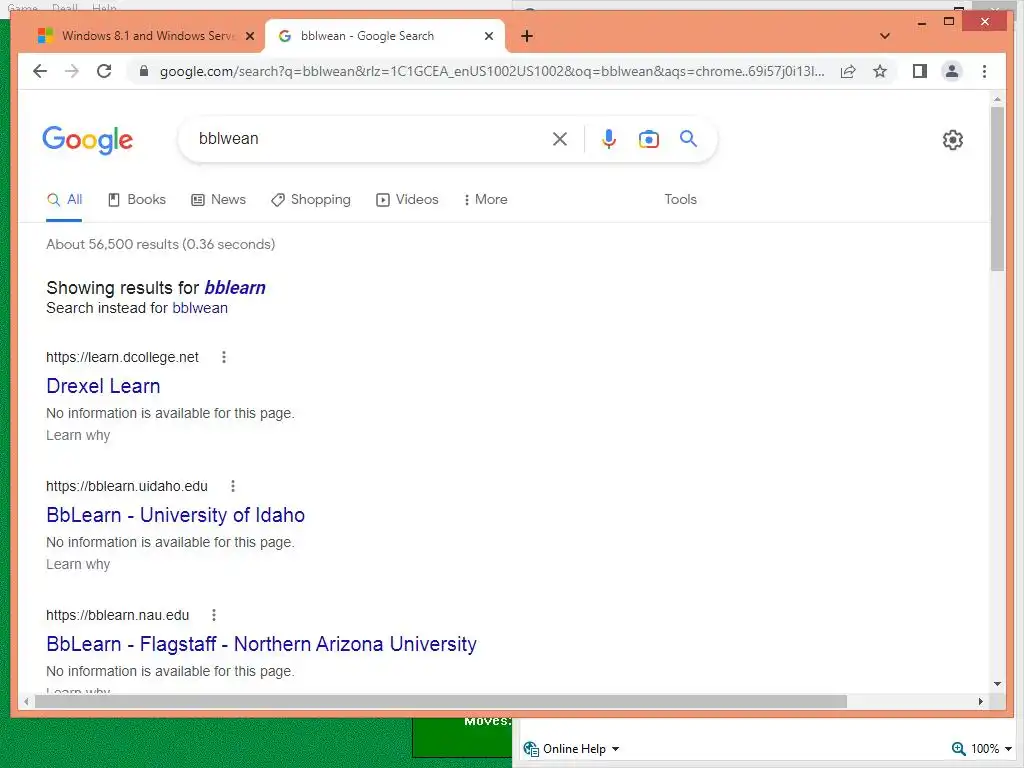Go back to the previous page
Viewport: 1024px width, 768px height.
(40, 71)
